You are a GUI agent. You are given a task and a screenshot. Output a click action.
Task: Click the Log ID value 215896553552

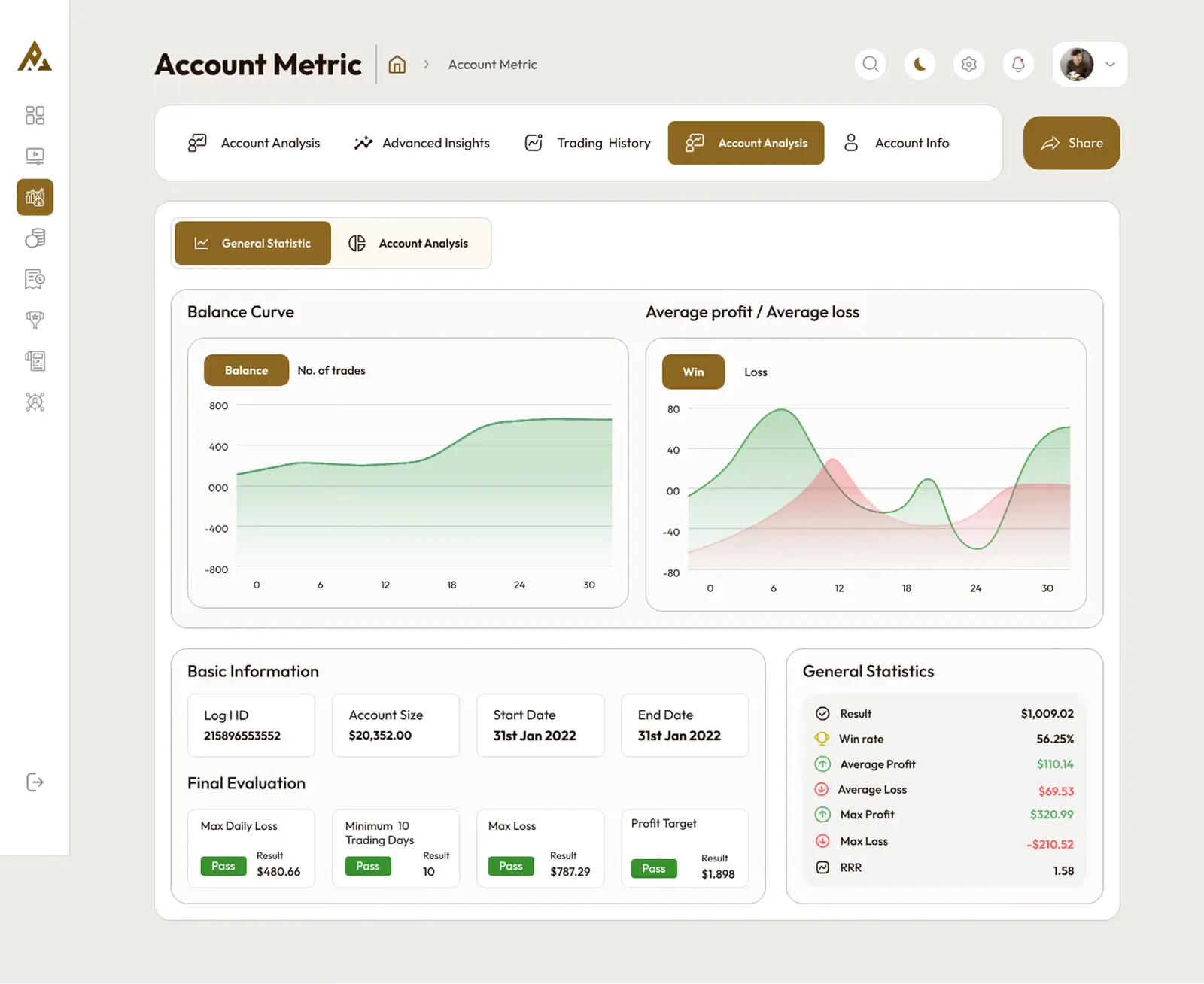coord(242,736)
